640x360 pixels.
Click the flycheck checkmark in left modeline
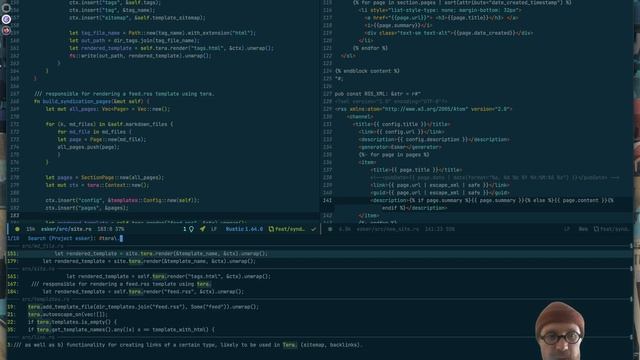click(x=313, y=229)
